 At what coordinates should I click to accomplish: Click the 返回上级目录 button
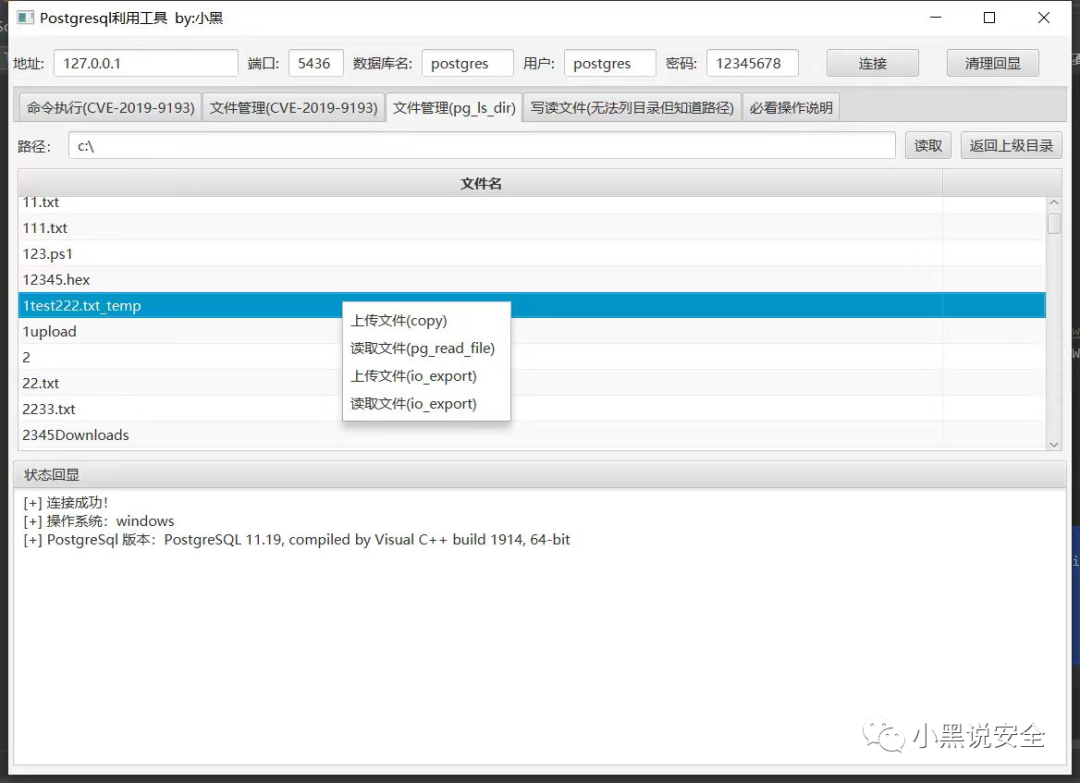coord(1011,145)
